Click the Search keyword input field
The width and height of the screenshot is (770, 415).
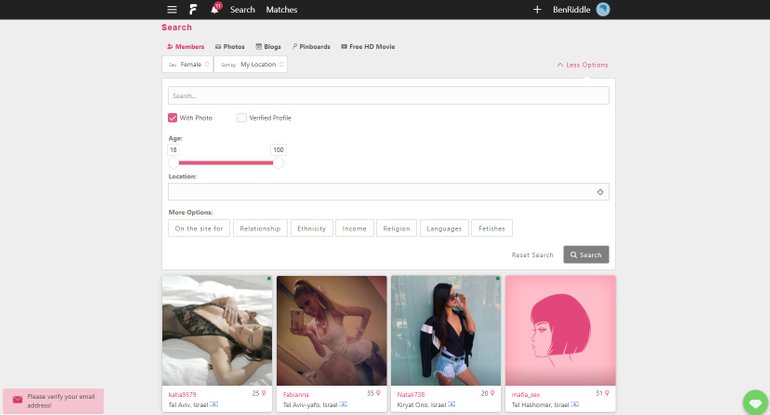pos(388,96)
